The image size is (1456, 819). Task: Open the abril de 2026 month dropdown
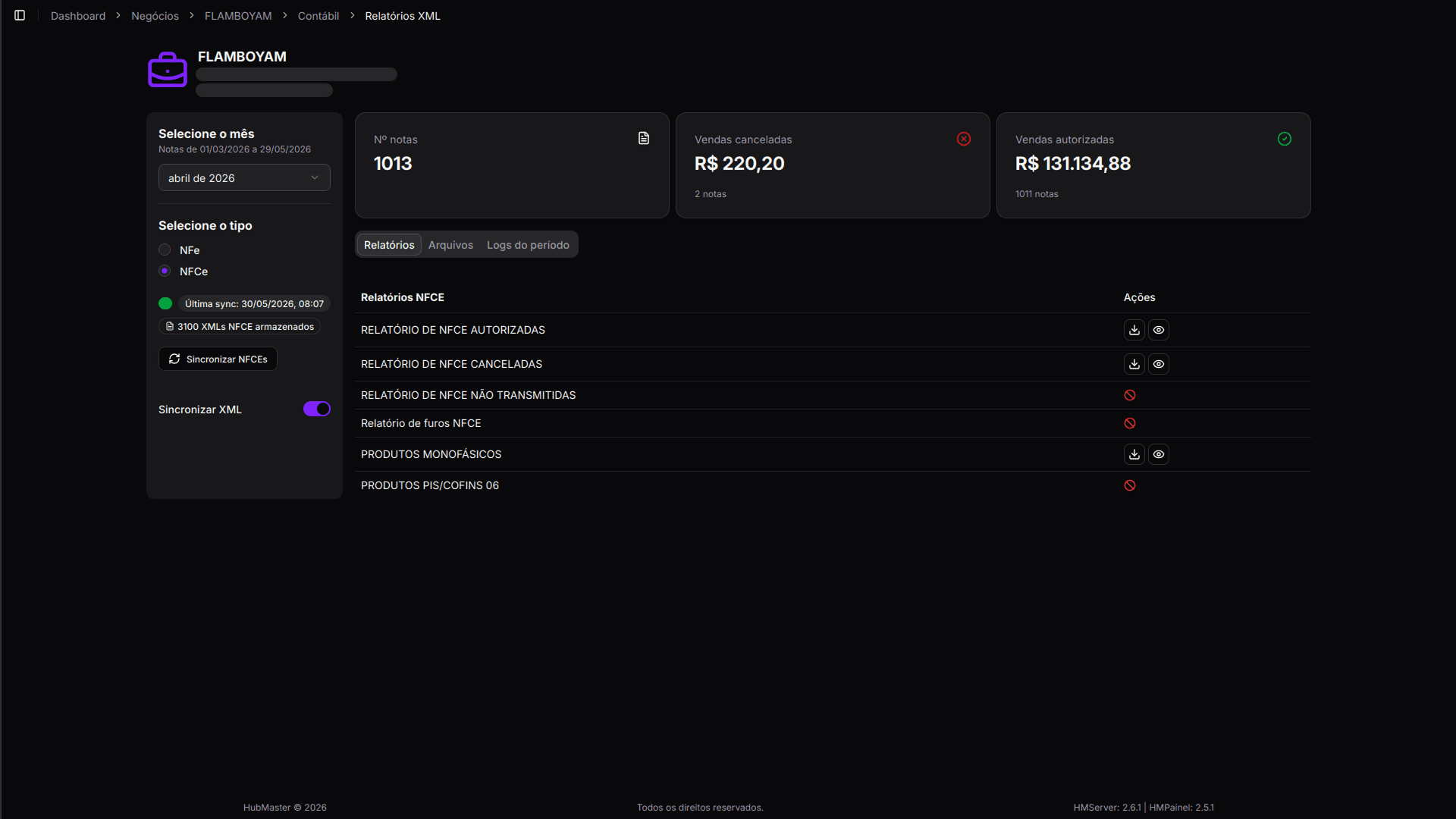click(x=244, y=177)
